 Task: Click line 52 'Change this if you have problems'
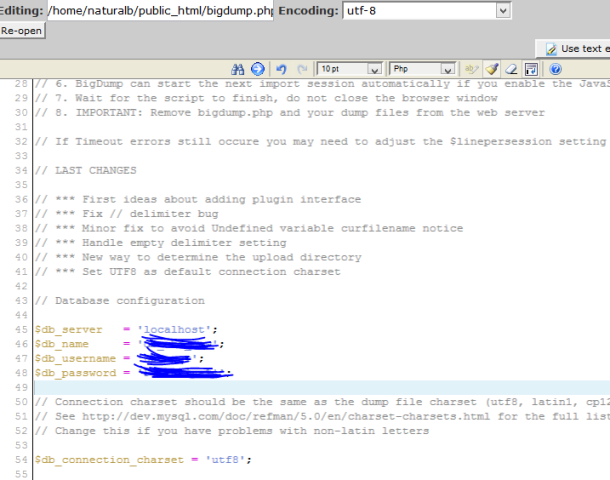pyautogui.click(x=231, y=431)
